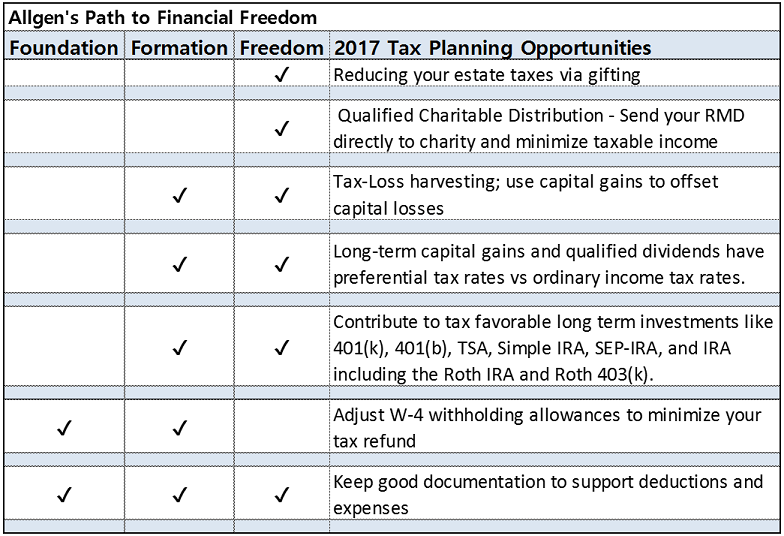784x536 pixels.
Task: Click the Freedom checkmark for estate taxes gifting
Action: pos(281,76)
